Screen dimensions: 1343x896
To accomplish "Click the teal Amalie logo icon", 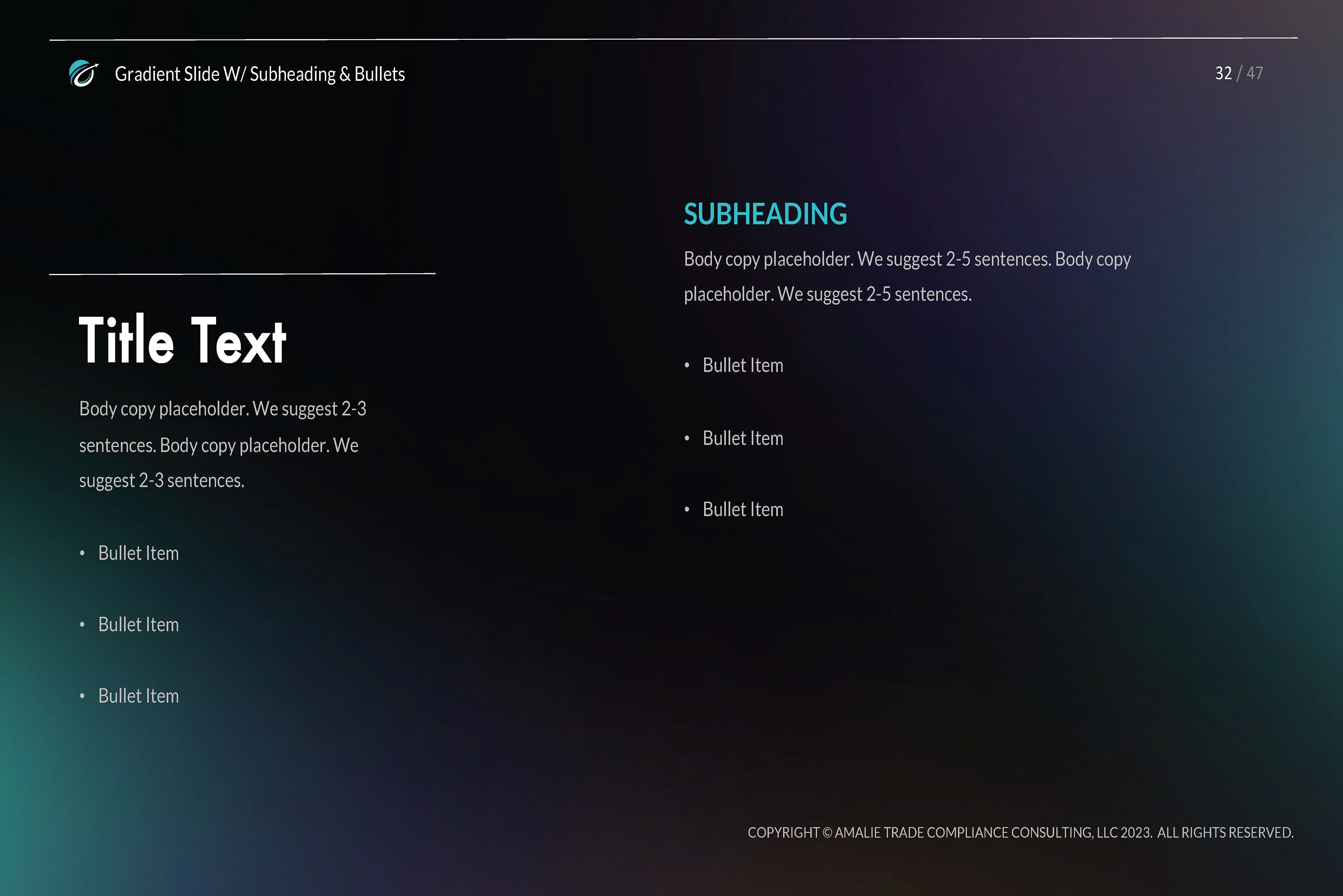I will (x=84, y=74).
